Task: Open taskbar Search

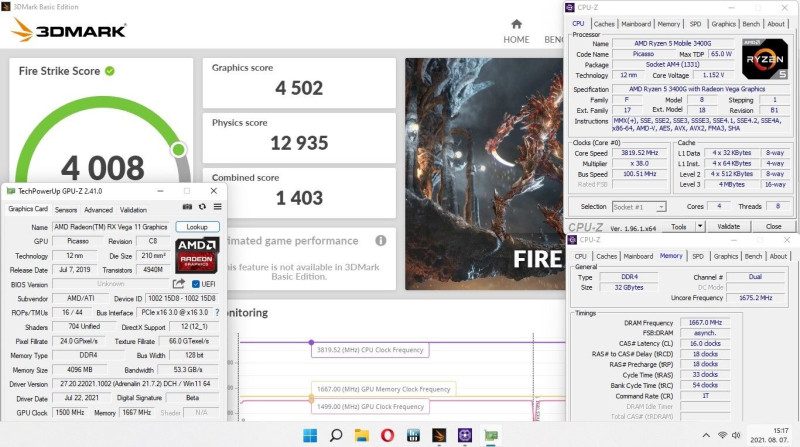Action: pyautogui.click(x=336, y=435)
